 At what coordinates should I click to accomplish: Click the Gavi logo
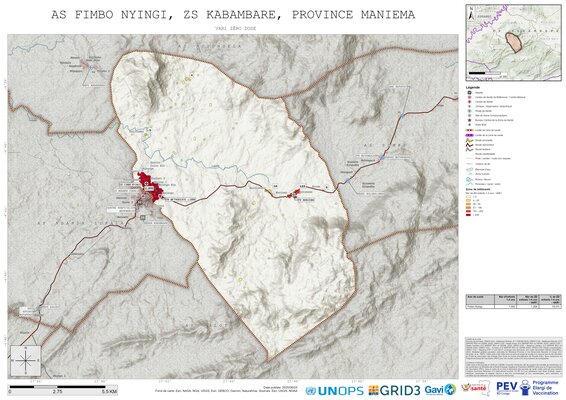coord(440,390)
